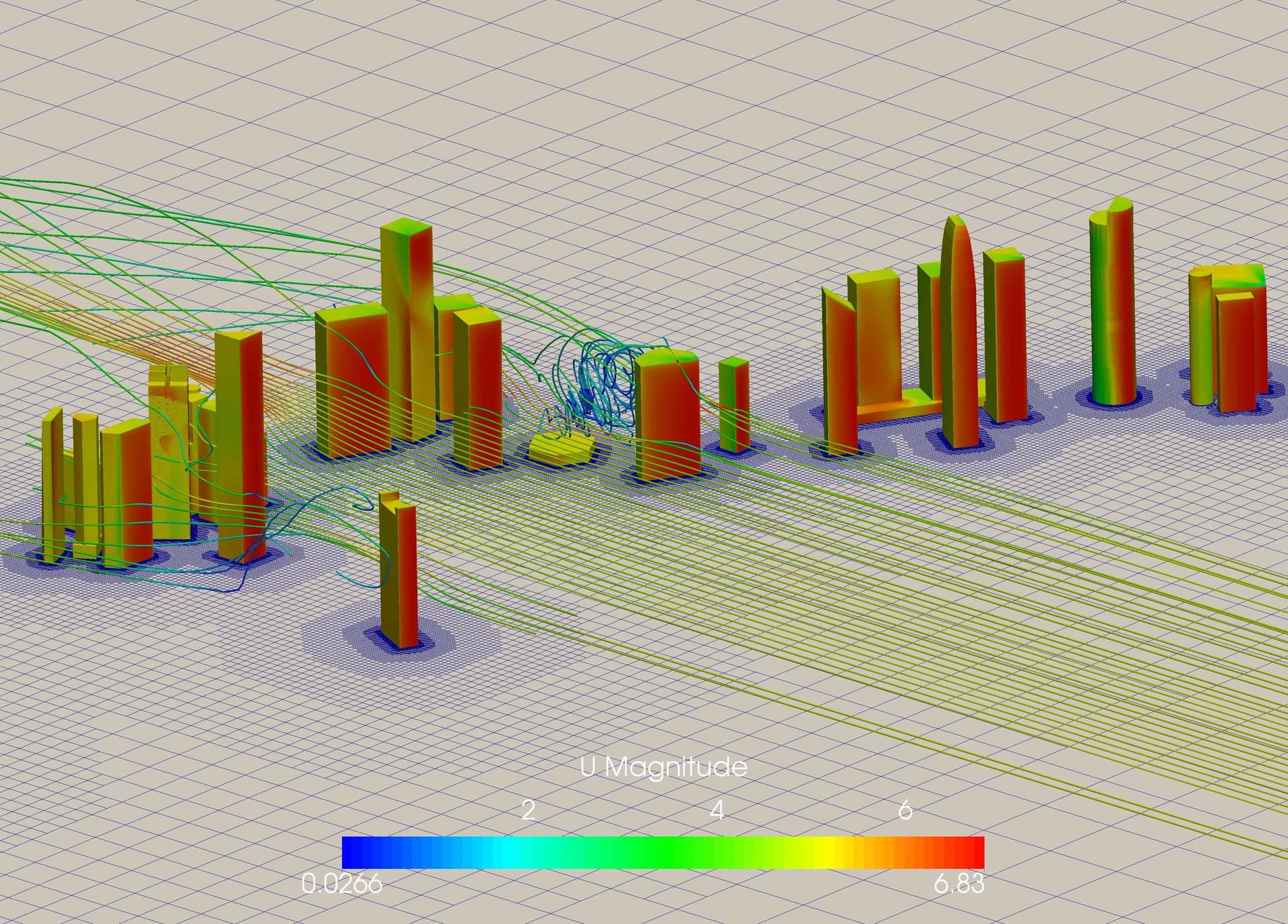Click the tick label '4' on legend

pos(716,810)
